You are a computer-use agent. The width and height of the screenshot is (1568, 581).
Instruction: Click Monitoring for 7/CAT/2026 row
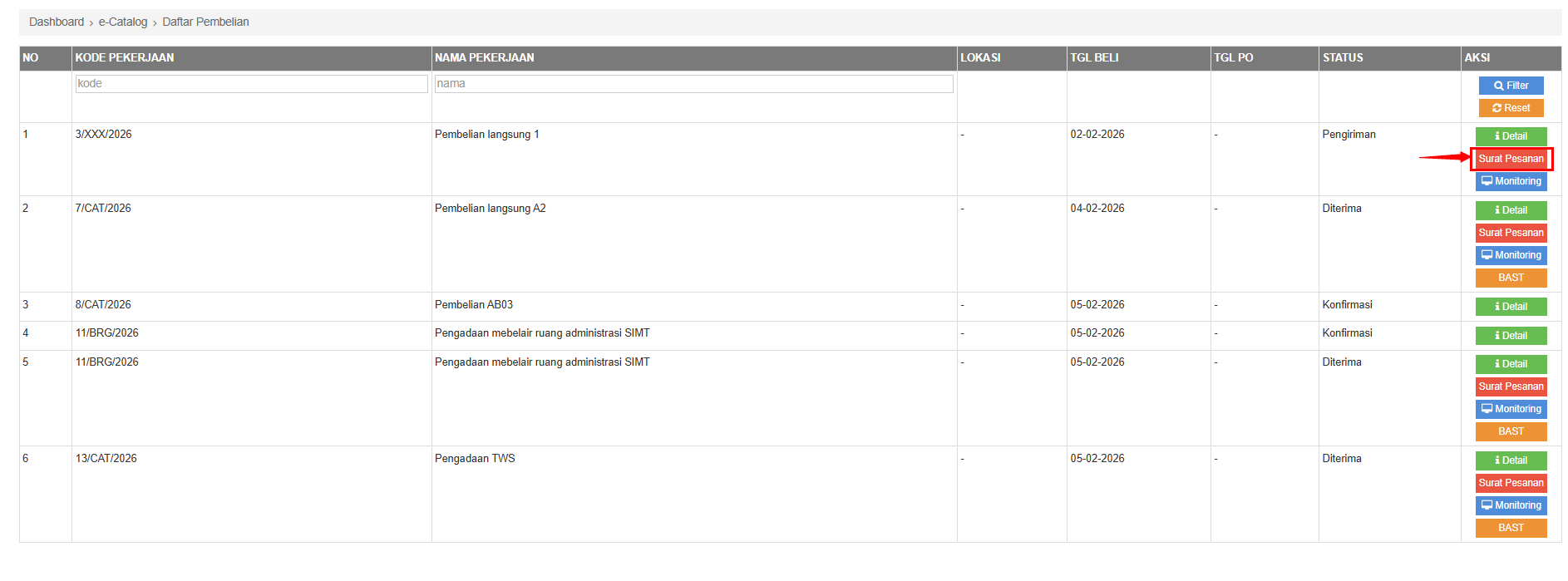coord(1511,255)
